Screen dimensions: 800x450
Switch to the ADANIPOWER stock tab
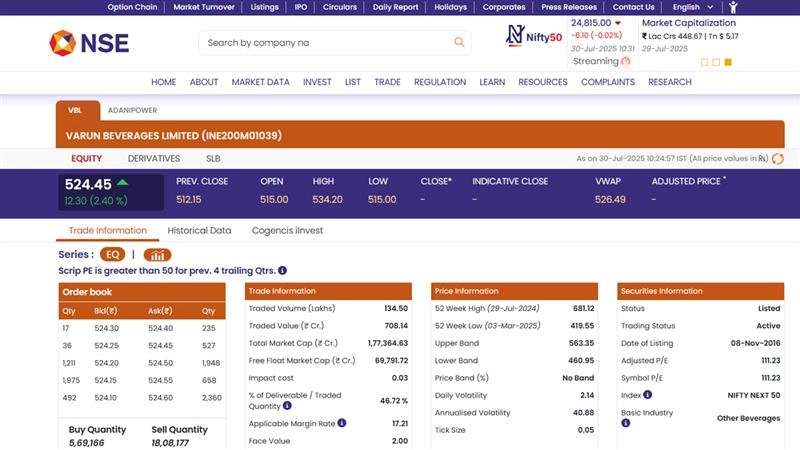pos(131,110)
